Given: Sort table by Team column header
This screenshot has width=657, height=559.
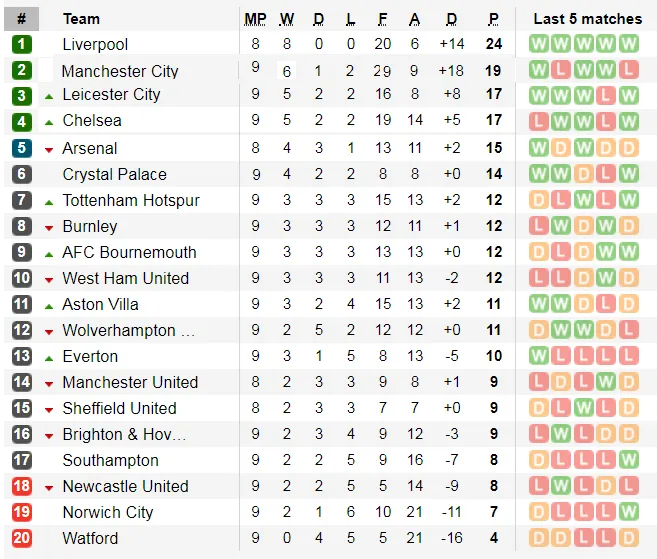Looking at the screenshot, I should pyautogui.click(x=81, y=19).
